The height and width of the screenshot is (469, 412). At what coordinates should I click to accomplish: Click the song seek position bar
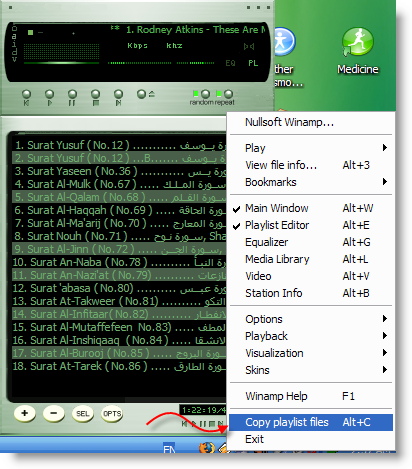point(61,63)
